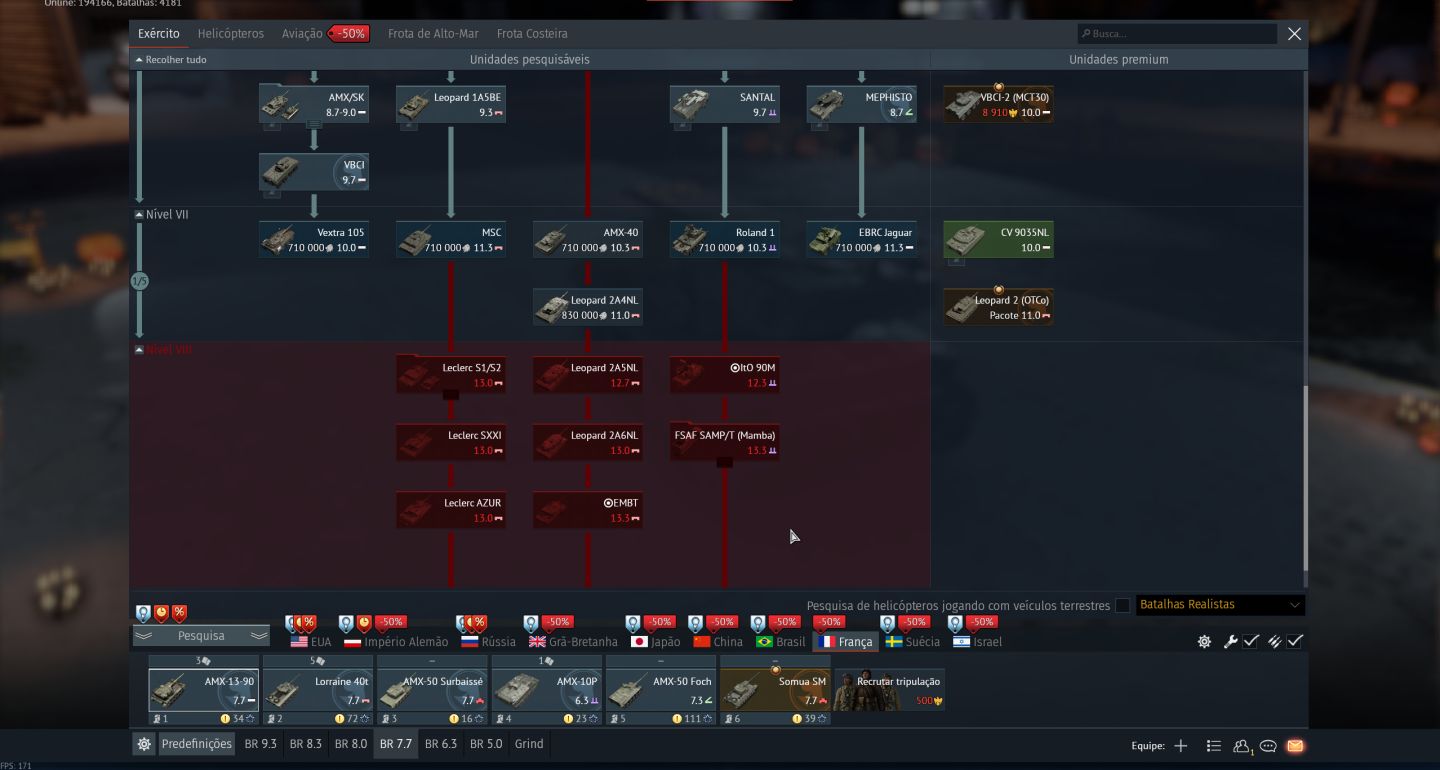1440x770 pixels.
Task: Choose the AMX-10P crew slot
Action: pyautogui.click(x=547, y=690)
